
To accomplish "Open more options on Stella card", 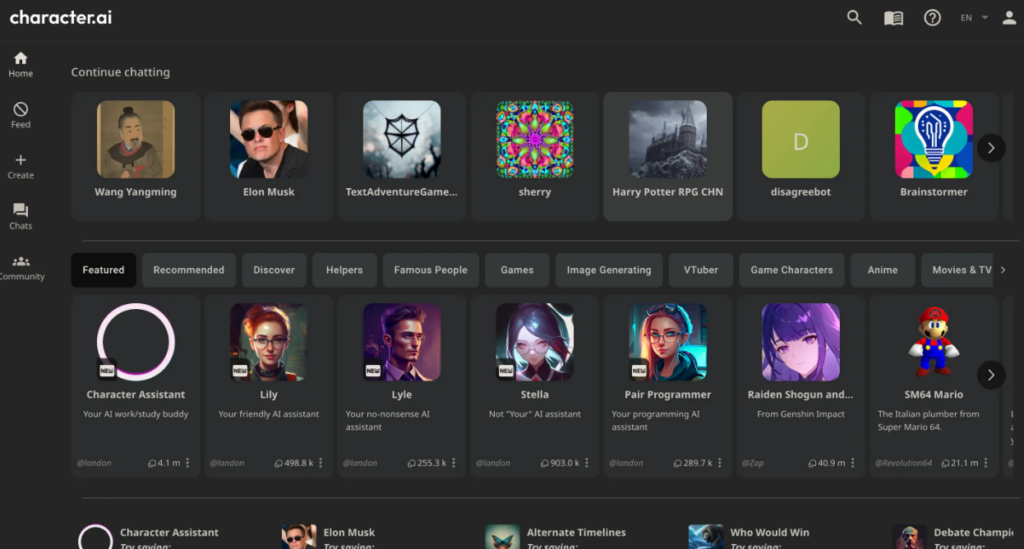I will (x=586, y=463).
